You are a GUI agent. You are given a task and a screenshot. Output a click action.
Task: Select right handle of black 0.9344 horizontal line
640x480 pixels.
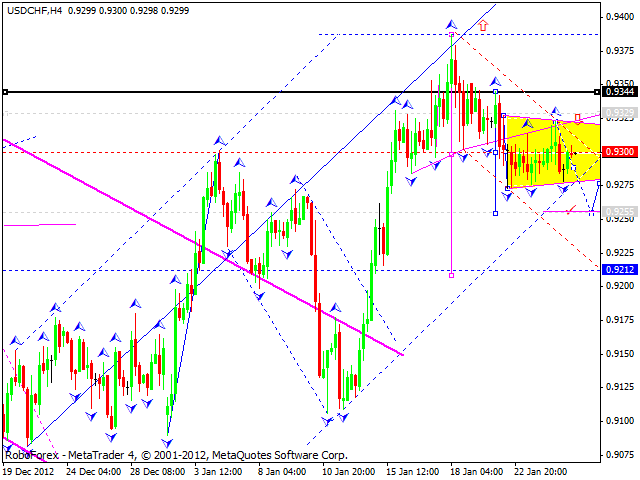[597, 92]
